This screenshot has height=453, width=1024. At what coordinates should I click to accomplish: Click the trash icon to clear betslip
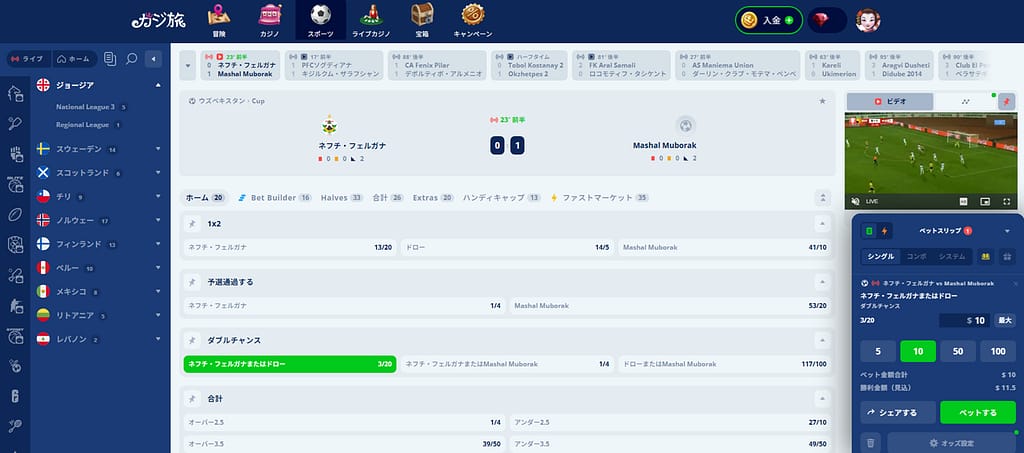tap(870, 443)
